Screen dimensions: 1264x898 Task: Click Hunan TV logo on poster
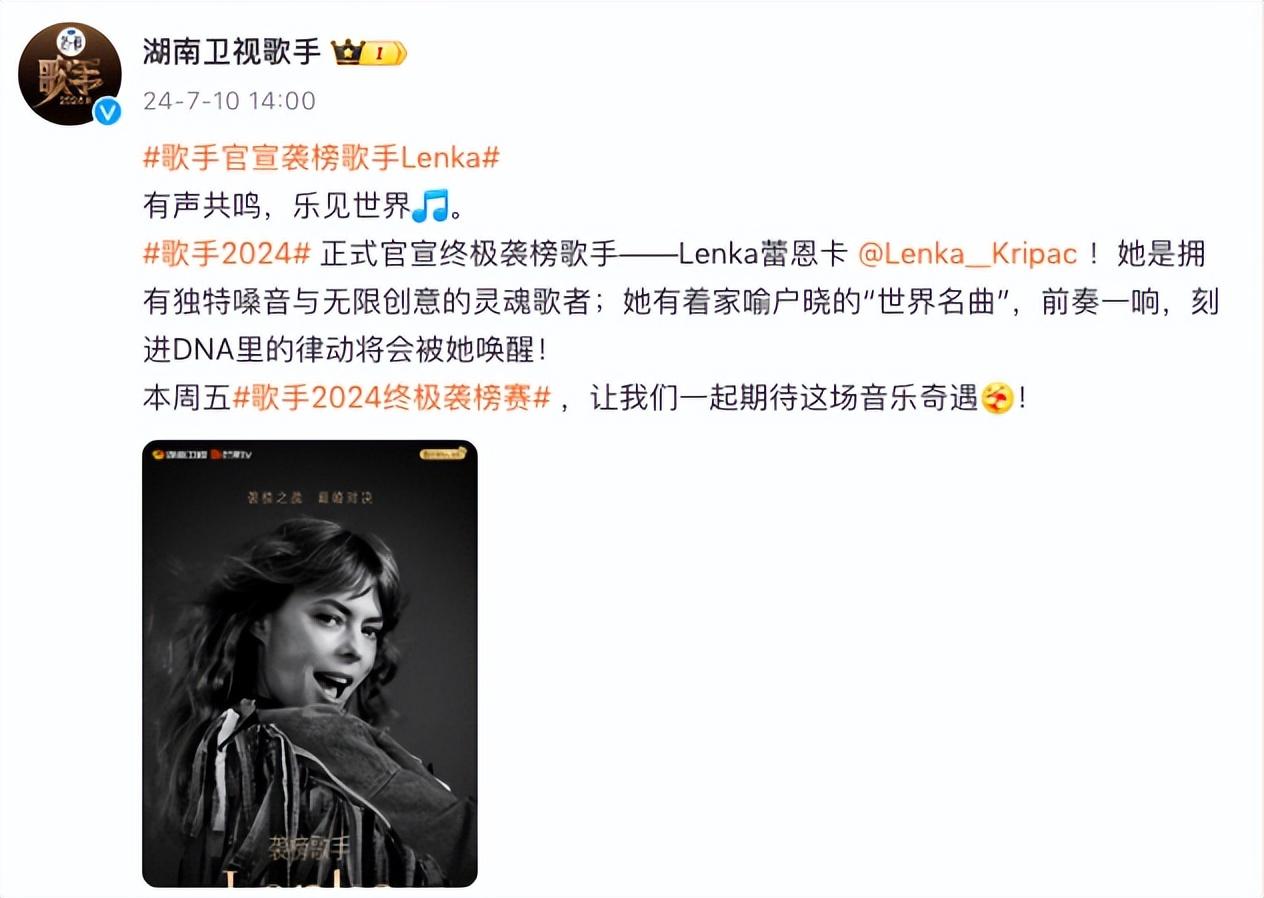click(178, 454)
